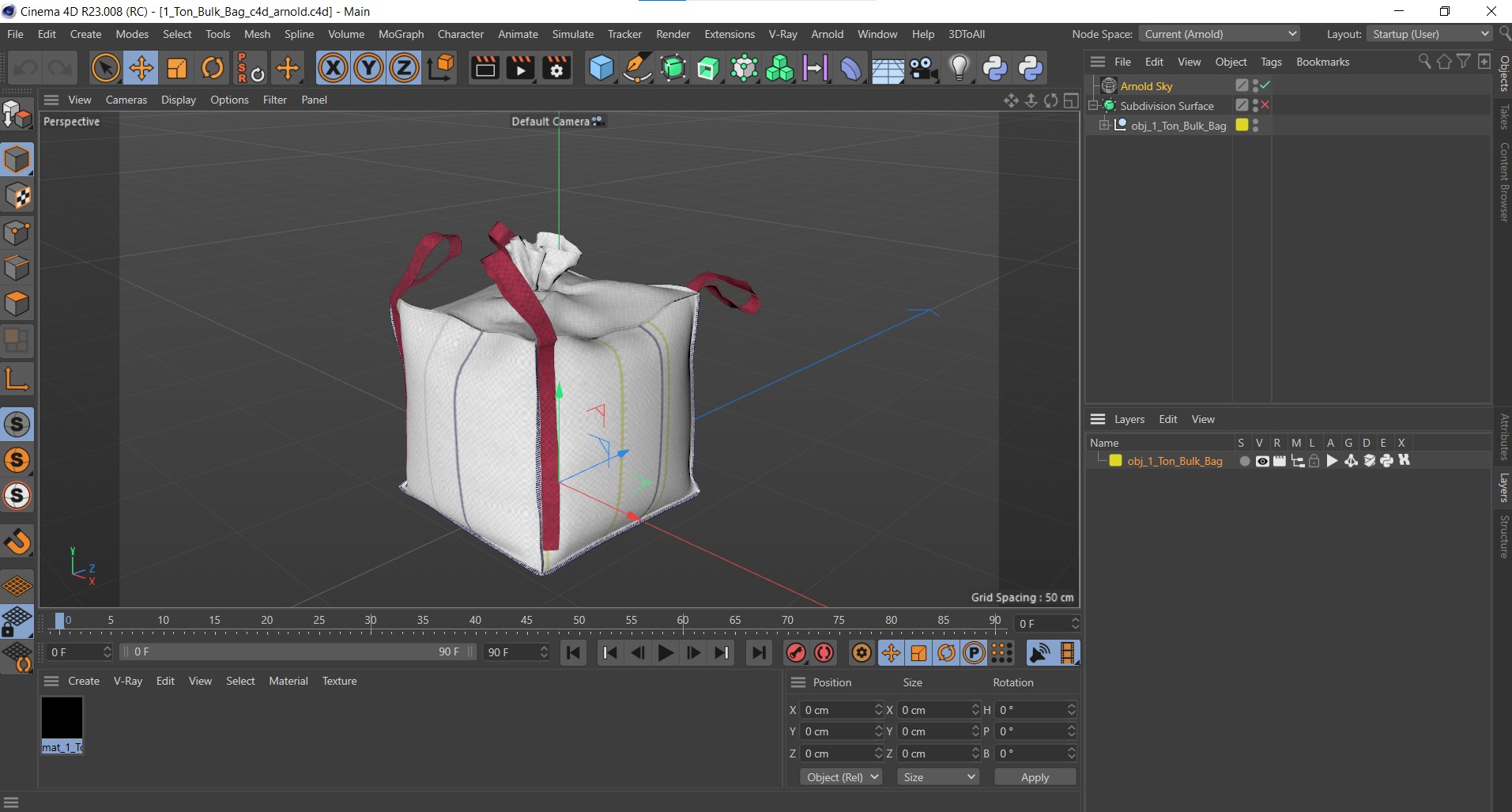Image resolution: width=1512 pixels, height=812 pixels.
Task: Open Edit Render Settings
Action: (x=556, y=68)
